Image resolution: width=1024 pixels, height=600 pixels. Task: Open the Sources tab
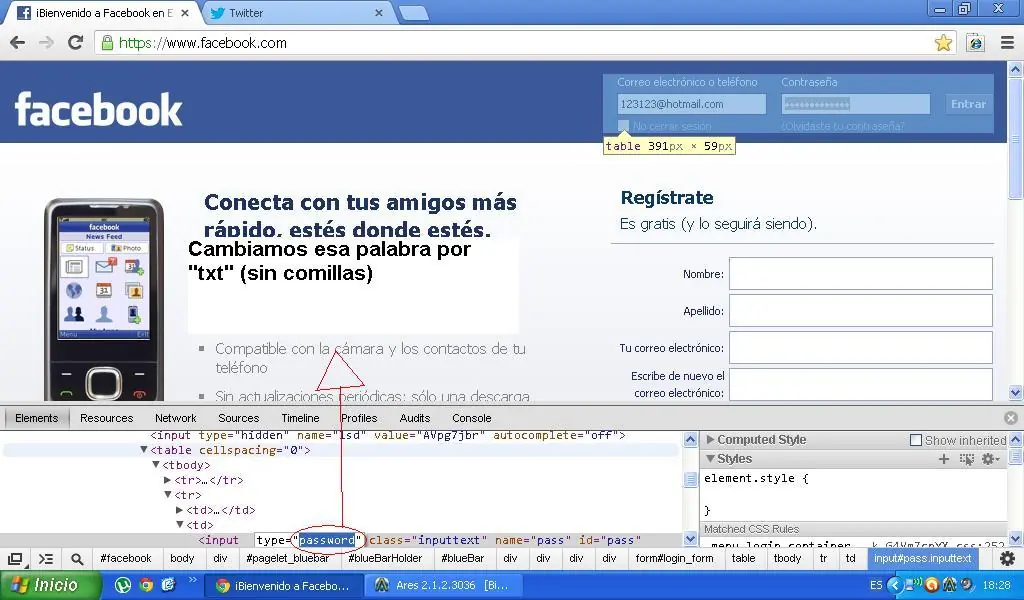click(238, 418)
